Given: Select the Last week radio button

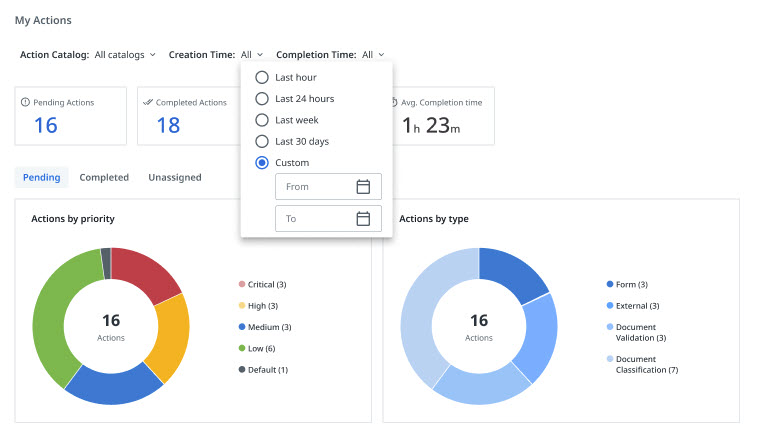Looking at the screenshot, I should (x=262, y=120).
